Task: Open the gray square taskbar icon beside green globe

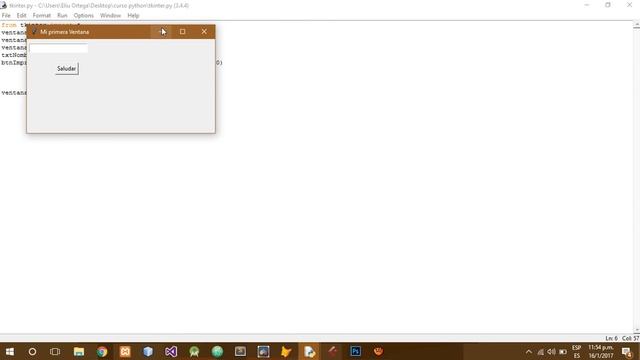Action: point(240,351)
